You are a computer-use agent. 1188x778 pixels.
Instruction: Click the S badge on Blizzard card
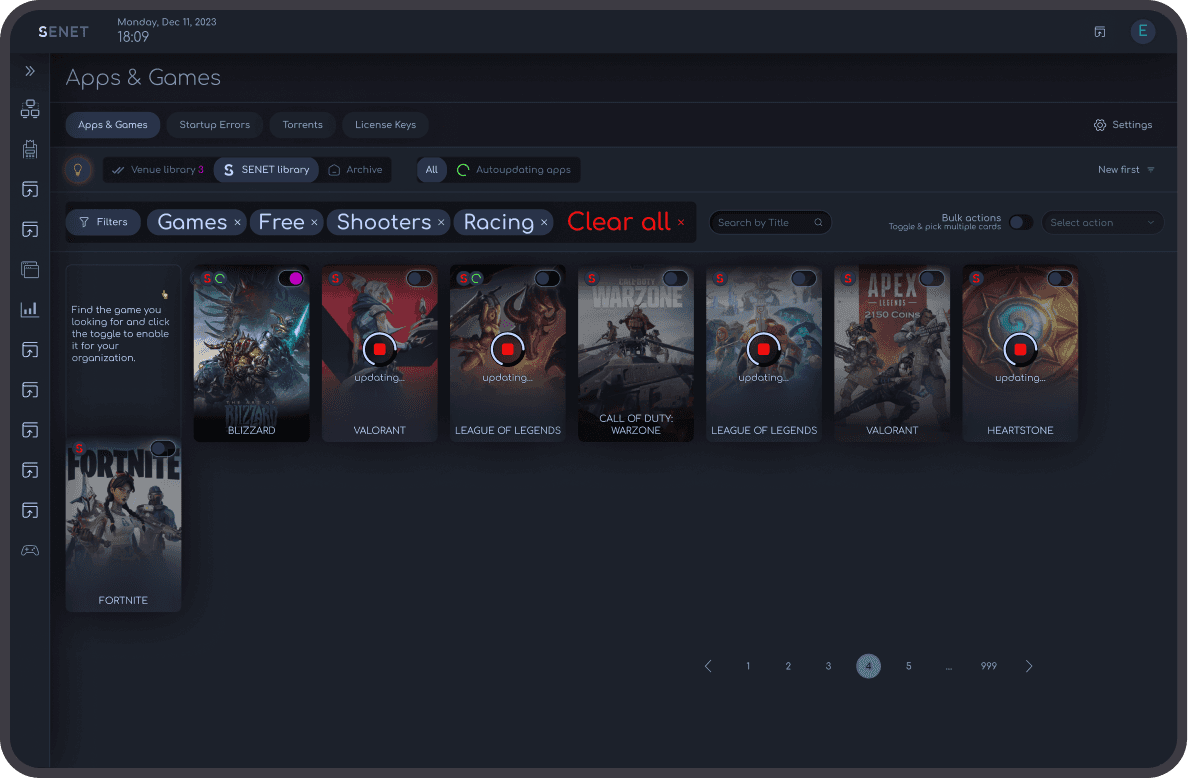coord(207,279)
